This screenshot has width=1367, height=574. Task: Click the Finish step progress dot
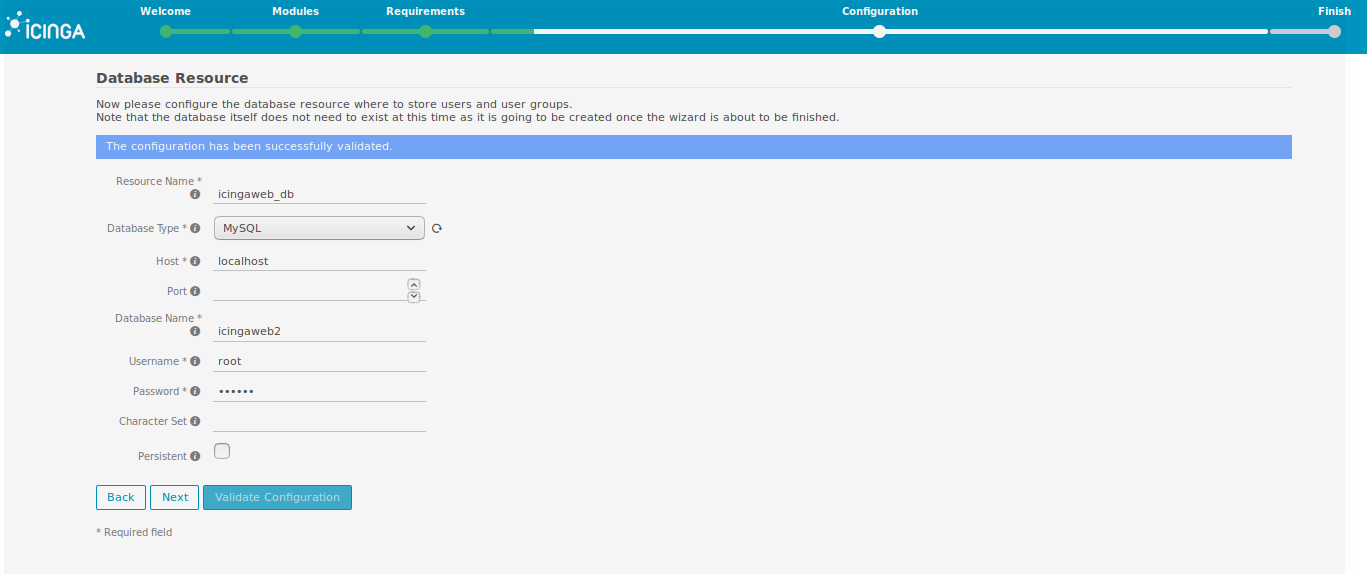point(1334,31)
